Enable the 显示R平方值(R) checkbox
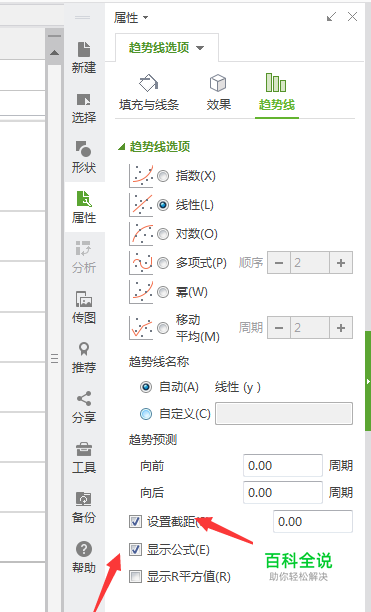Viewport: 371px width, 612px height. click(x=135, y=576)
